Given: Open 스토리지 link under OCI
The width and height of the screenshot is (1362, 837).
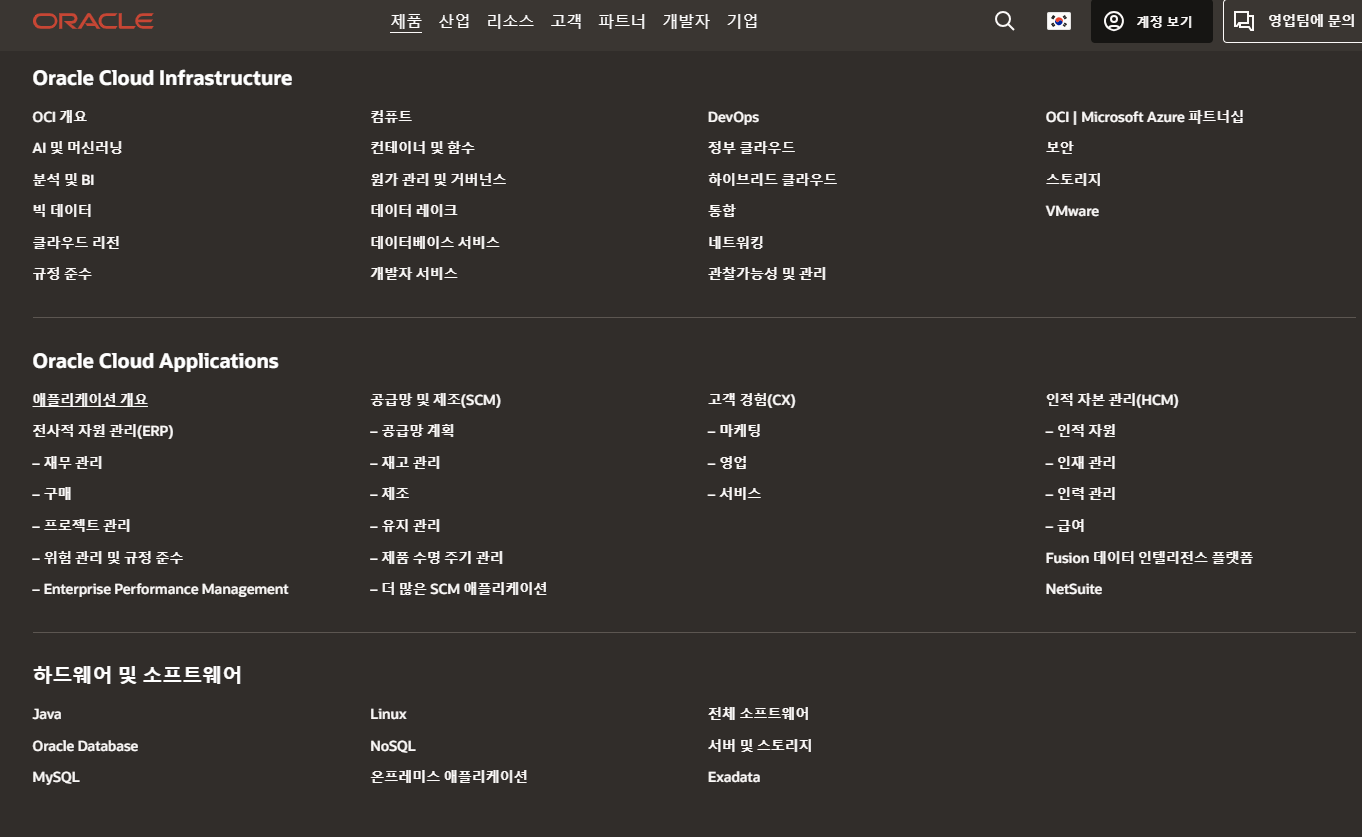Looking at the screenshot, I should click(1073, 180).
